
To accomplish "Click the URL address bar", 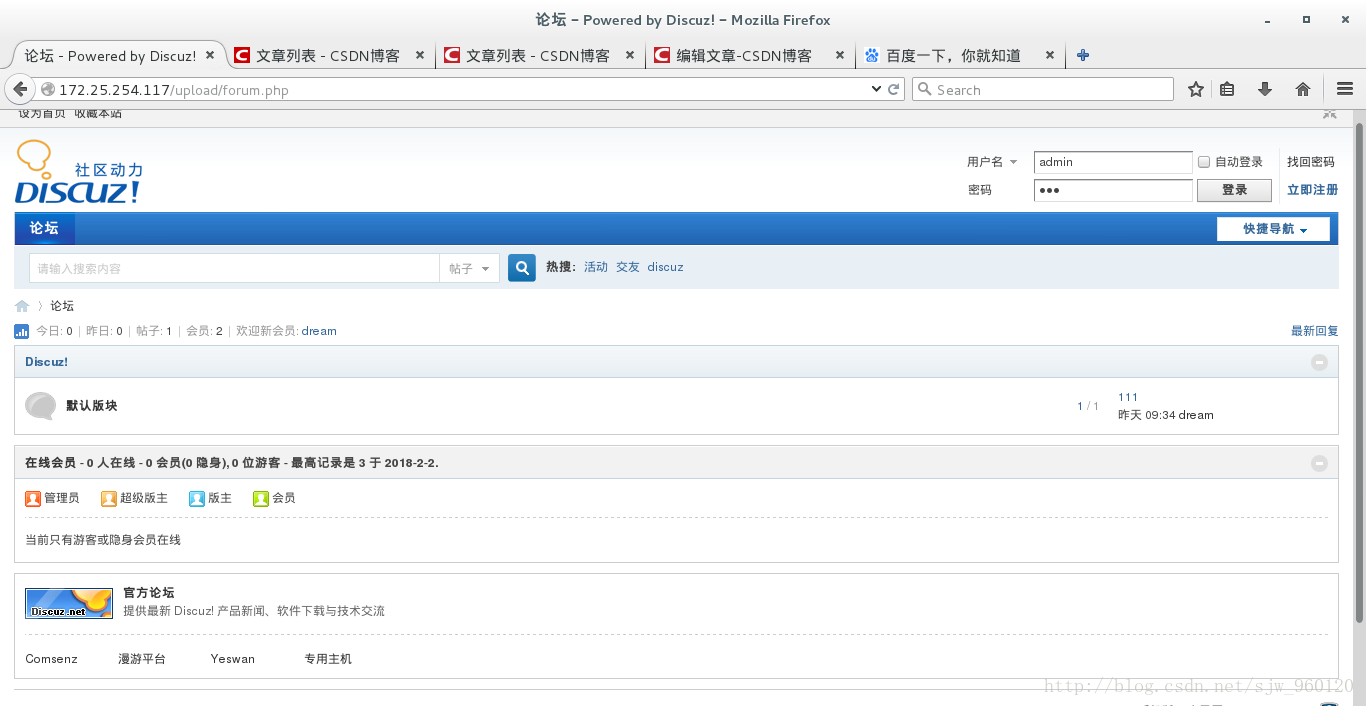I will tap(470, 89).
